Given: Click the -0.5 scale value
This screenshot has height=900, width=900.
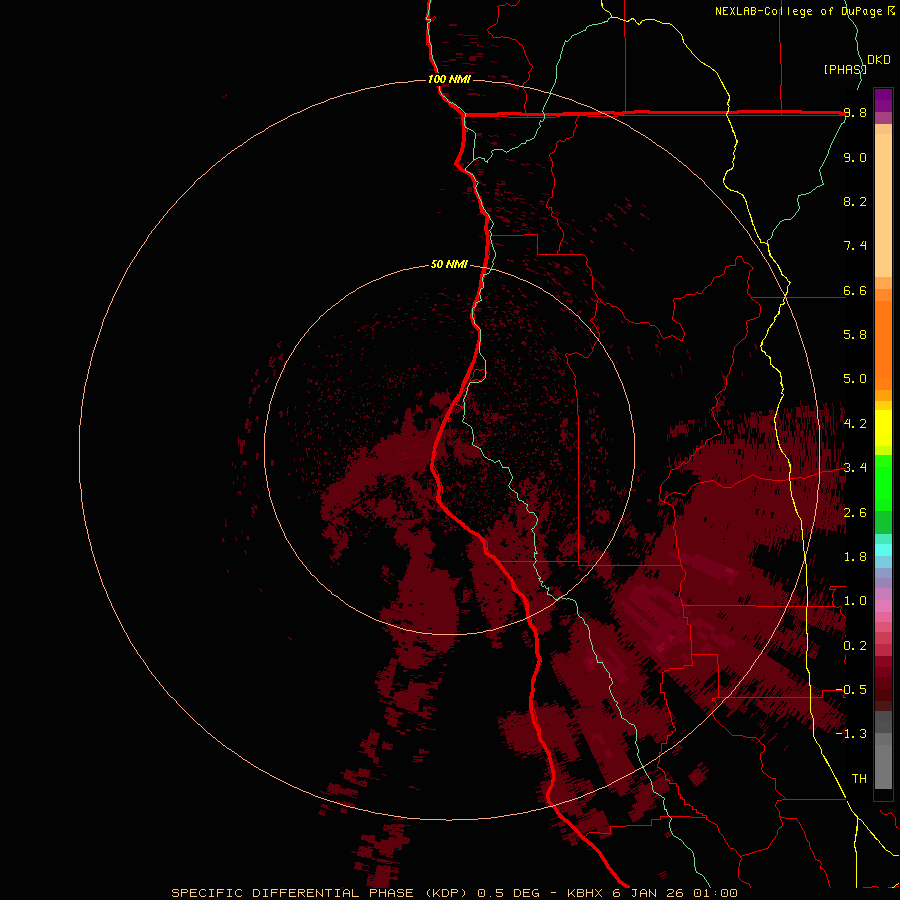Looking at the screenshot, I should click(x=851, y=690).
